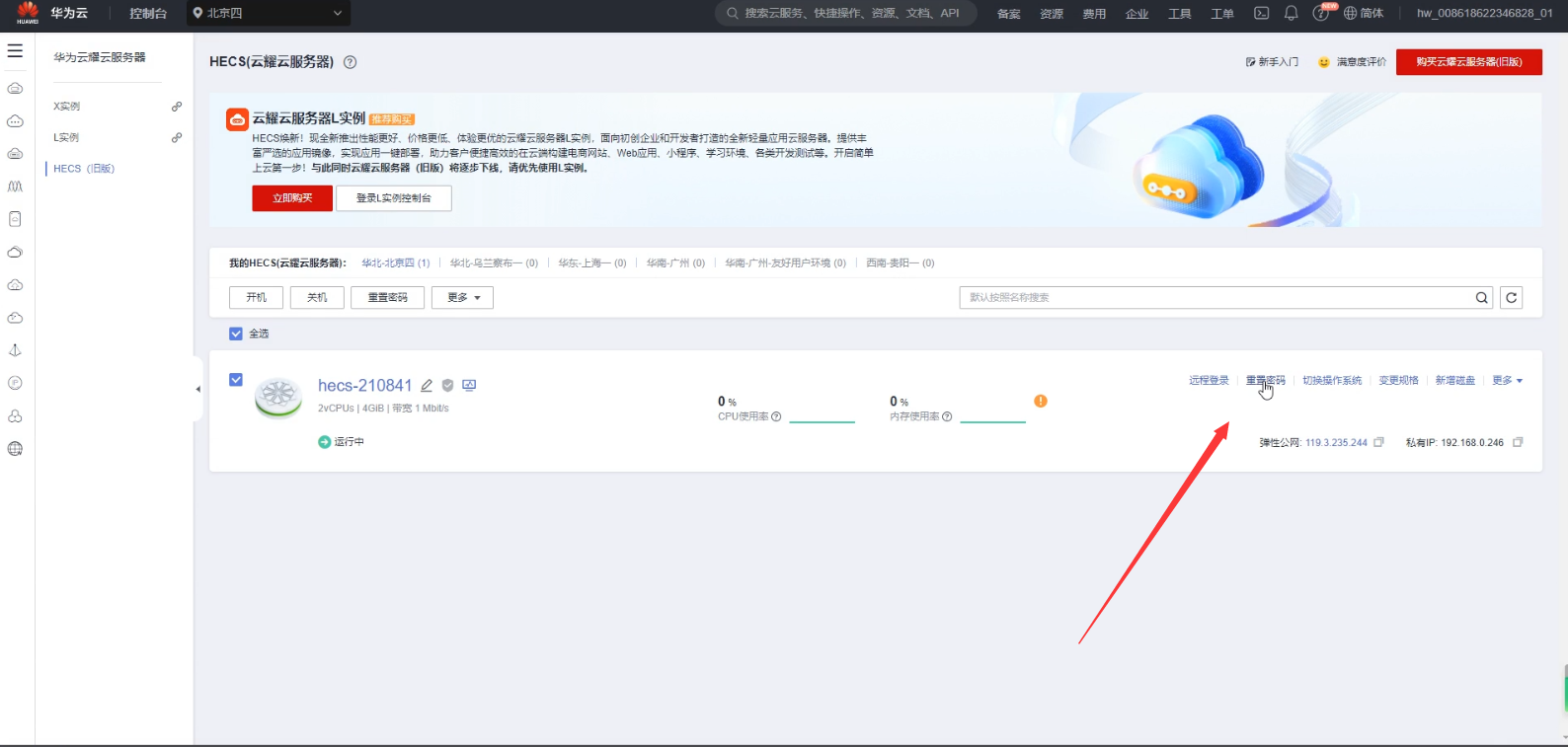Collapse the left sidebar with the arrow handle
This screenshot has width=1568, height=747.
pos(197,389)
